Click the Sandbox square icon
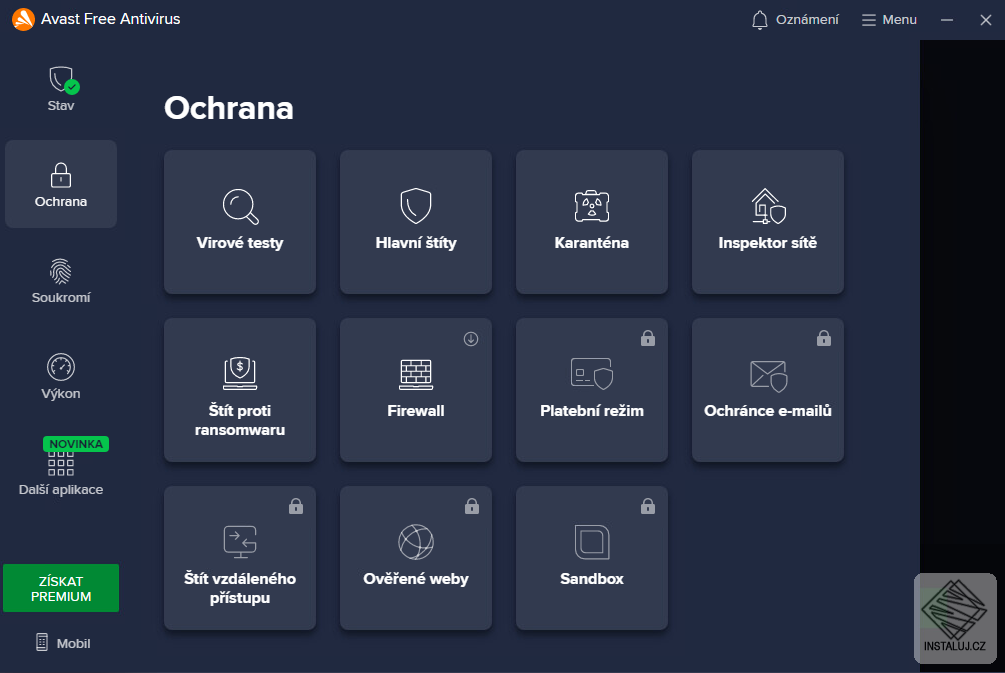The height and width of the screenshot is (673, 1005). tap(592, 542)
